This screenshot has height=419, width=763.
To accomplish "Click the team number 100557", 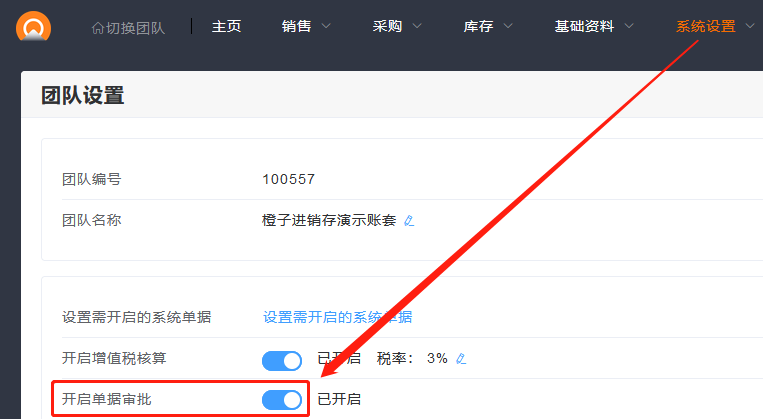I will [x=288, y=179].
